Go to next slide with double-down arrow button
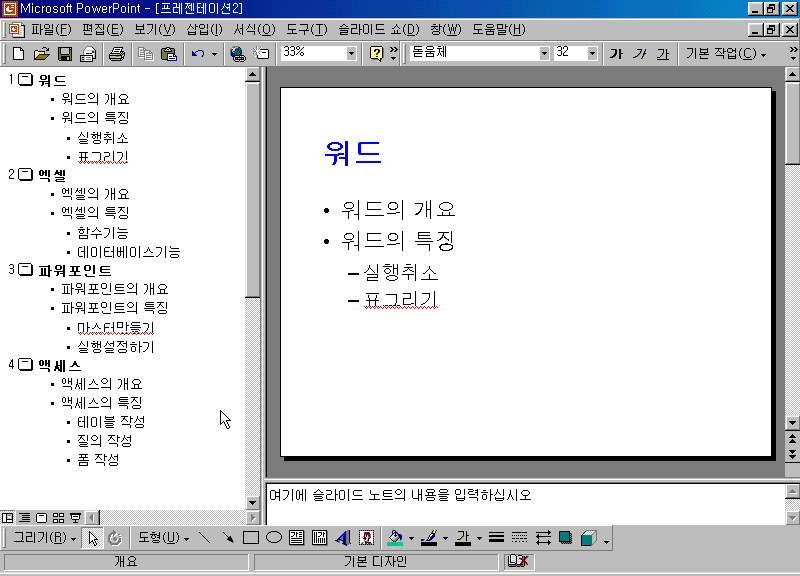This screenshot has height=576, width=800. coord(792,454)
